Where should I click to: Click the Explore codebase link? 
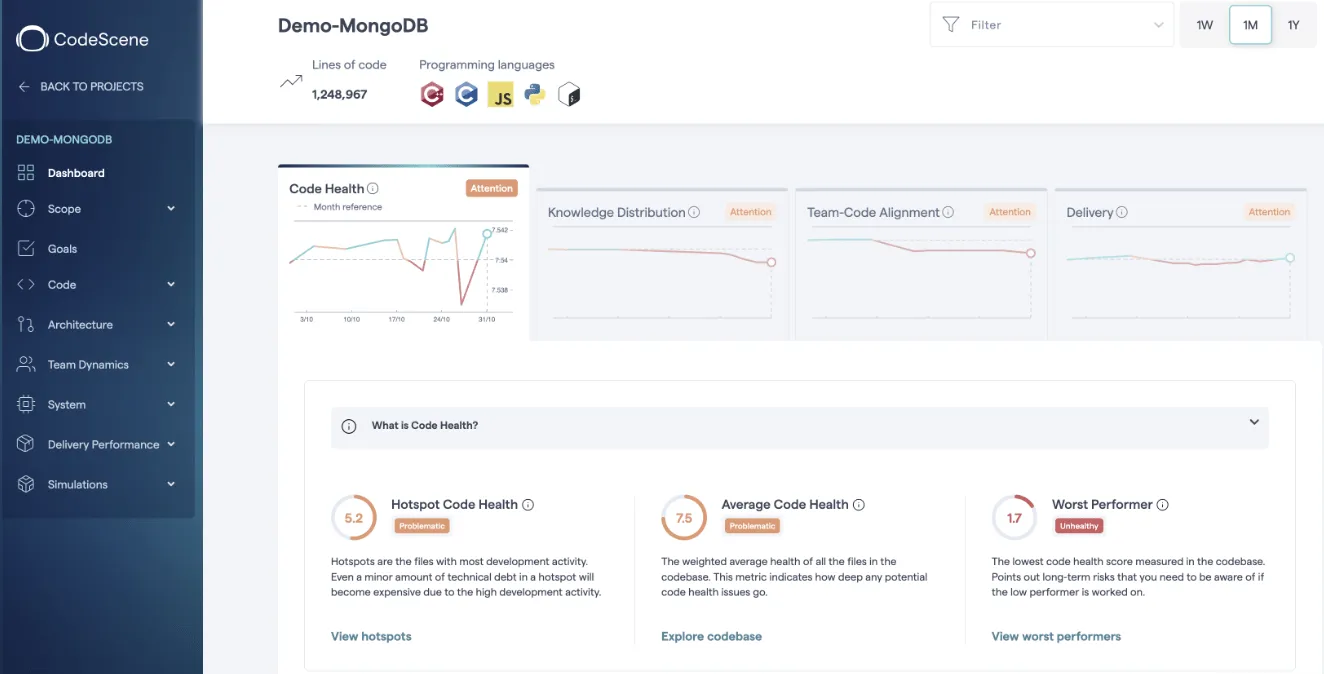pos(711,636)
